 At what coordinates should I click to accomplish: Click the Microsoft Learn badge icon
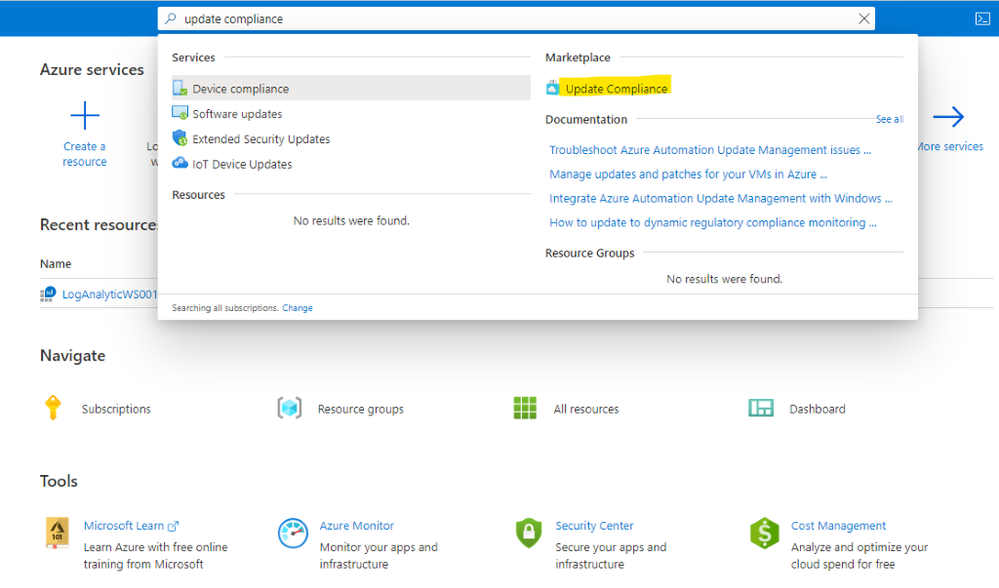click(57, 533)
